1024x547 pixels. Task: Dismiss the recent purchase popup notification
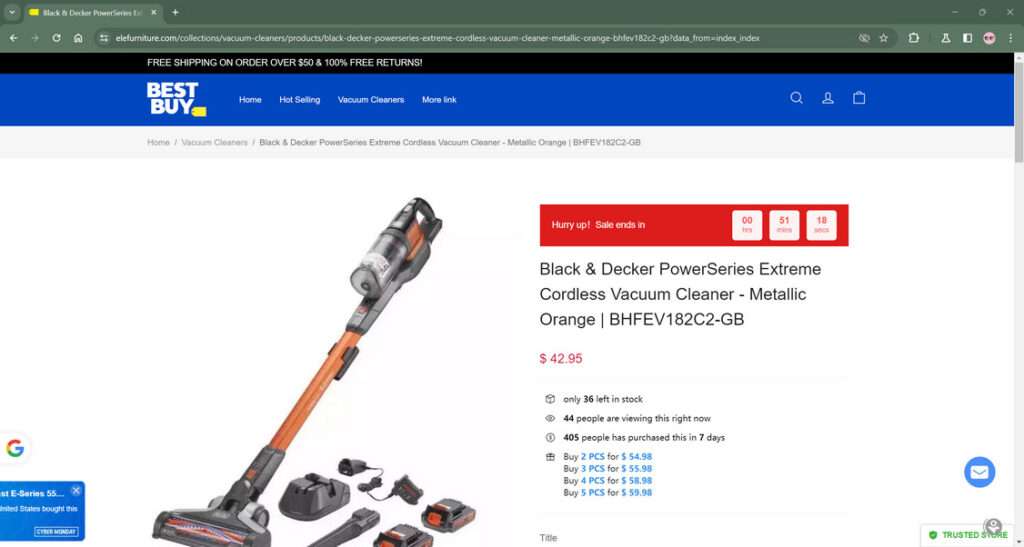76,490
